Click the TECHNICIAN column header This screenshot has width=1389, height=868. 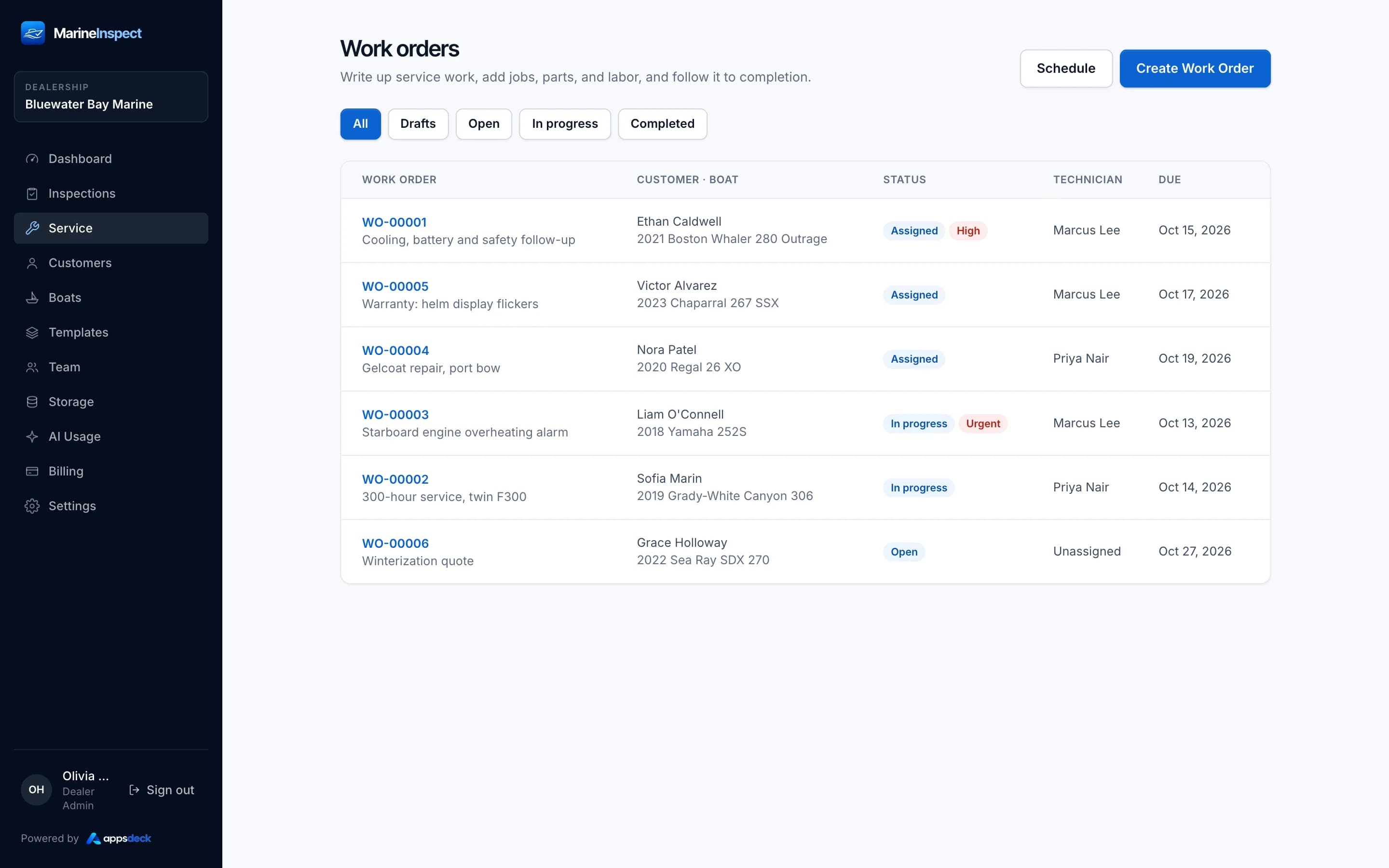[x=1088, y=180]
